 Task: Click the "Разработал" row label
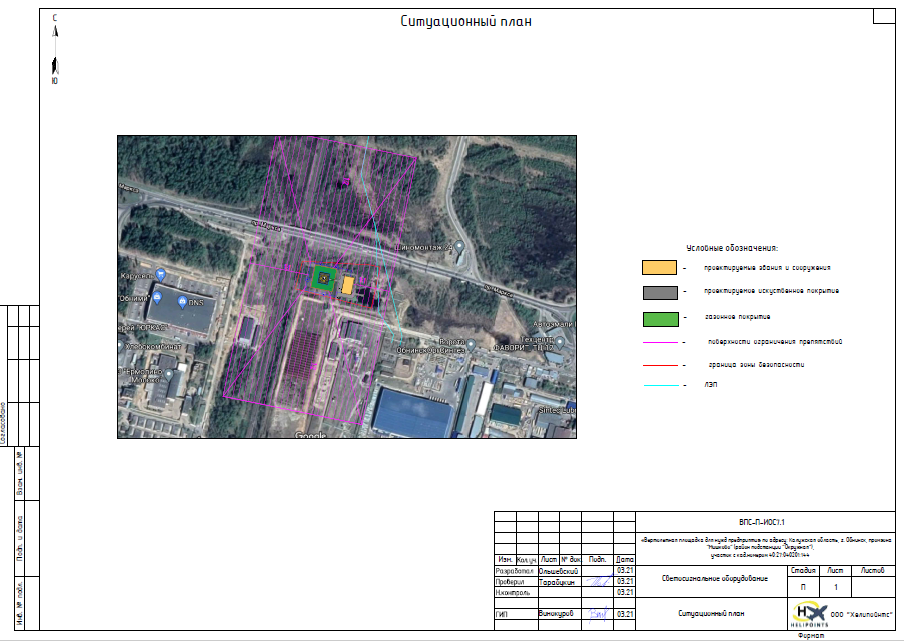click(x=515, y=571)
